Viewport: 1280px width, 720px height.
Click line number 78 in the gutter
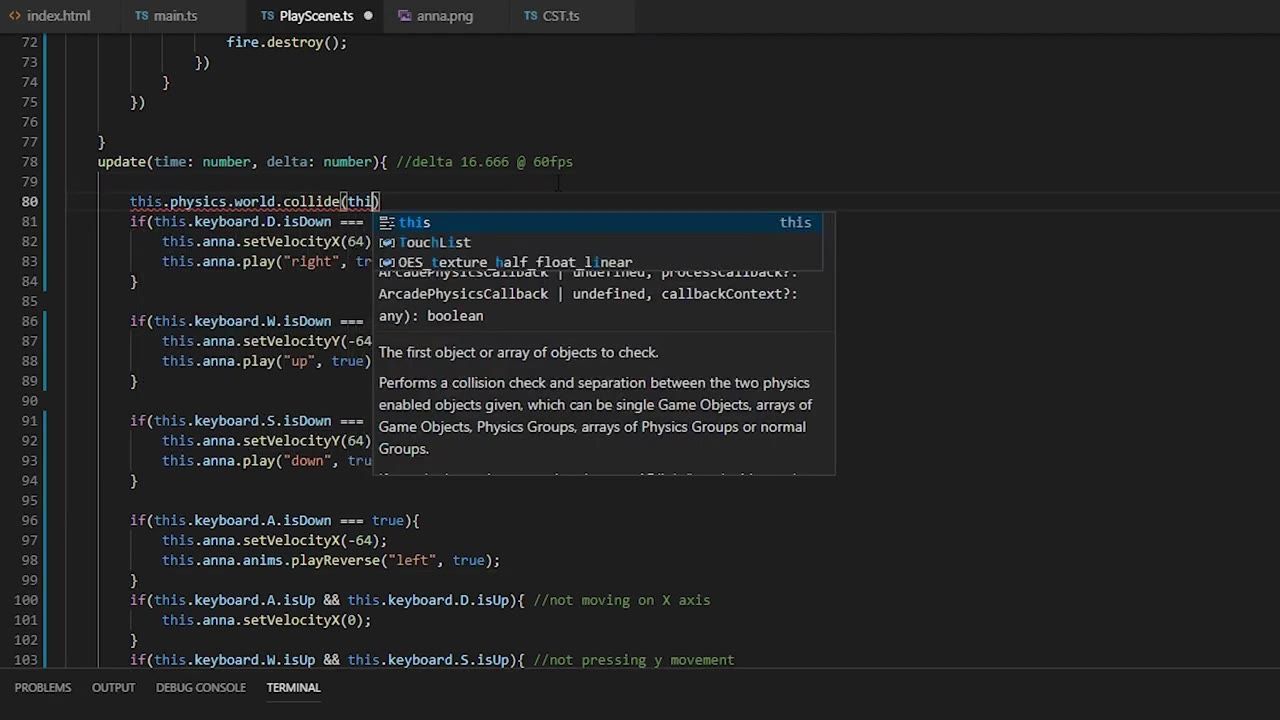click(30, 162)
